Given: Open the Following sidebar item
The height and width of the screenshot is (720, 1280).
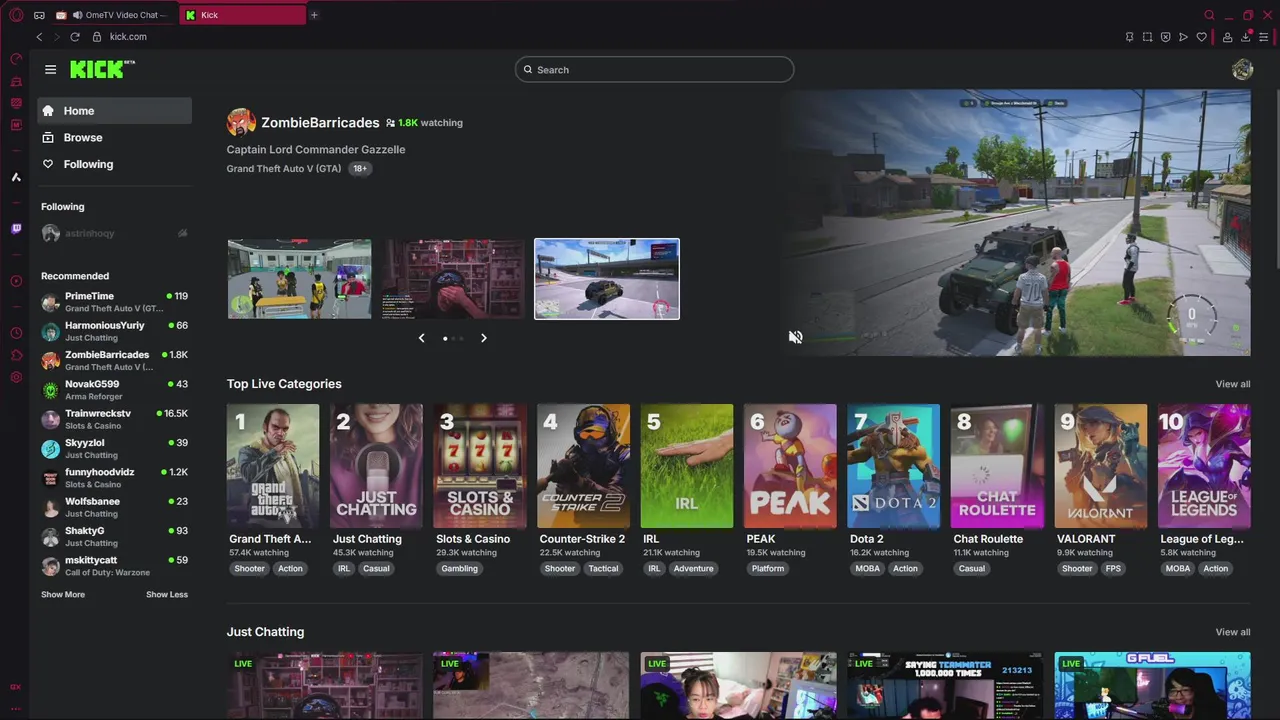Looking at the screenshot, I should [x=114, y=164].
